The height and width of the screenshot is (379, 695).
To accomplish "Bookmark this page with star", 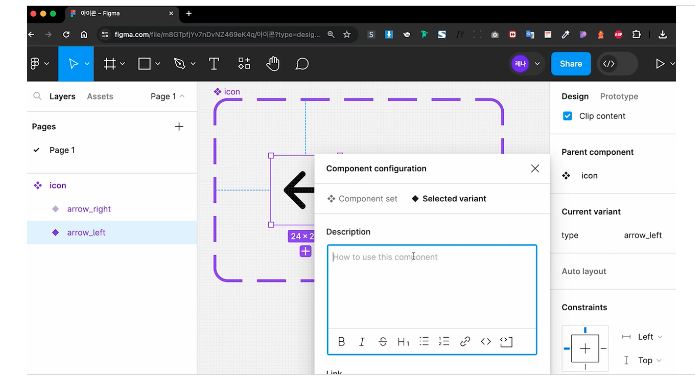I will click(x=347, y=35).
